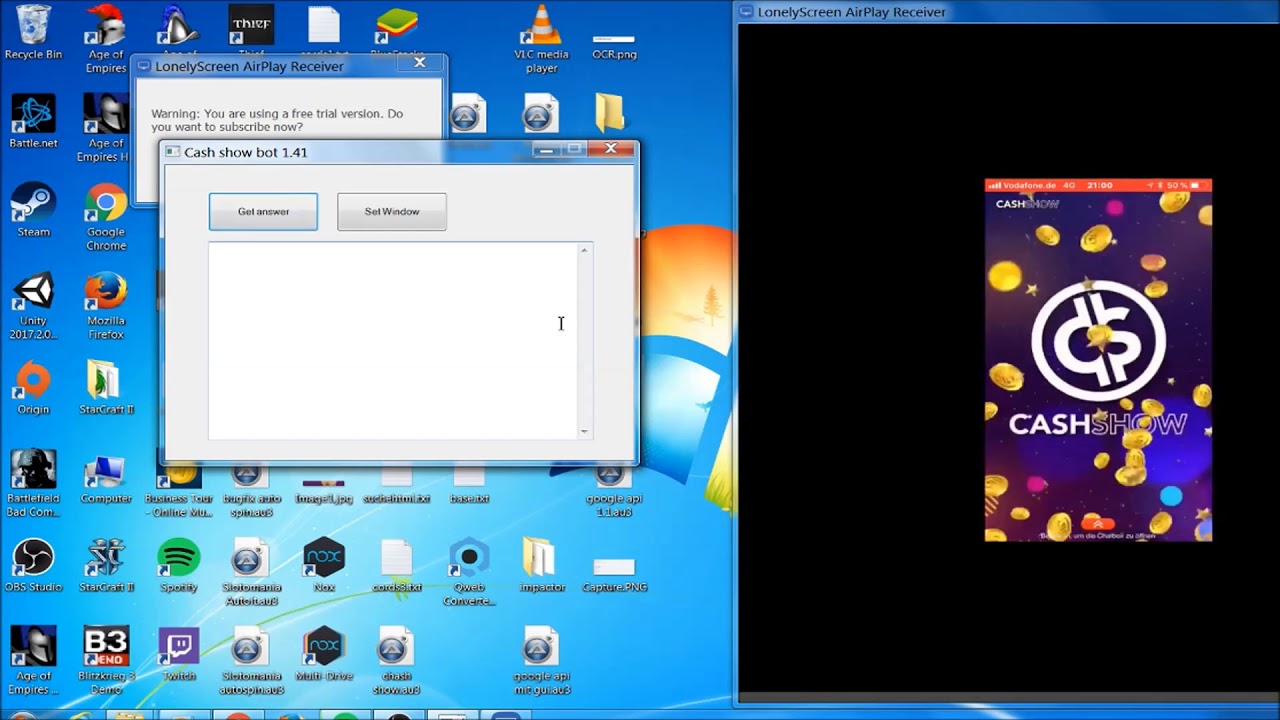Click the free trial warning message text

point(277,120)
